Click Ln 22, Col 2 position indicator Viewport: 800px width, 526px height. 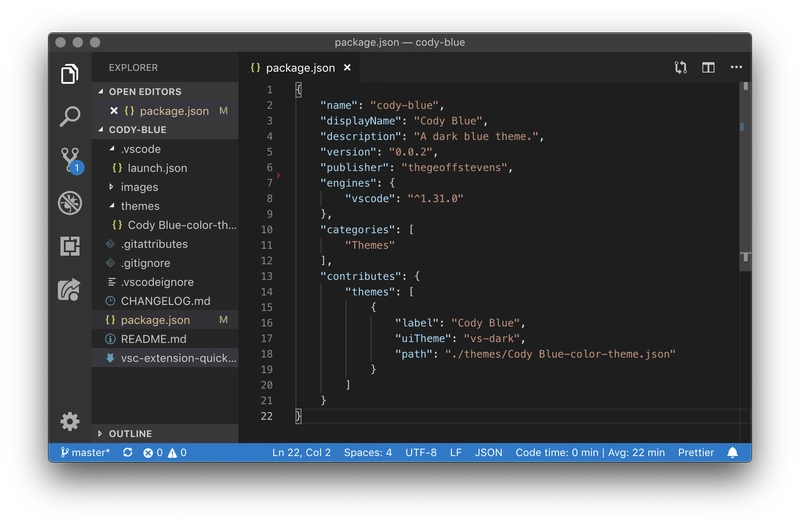click(x=301, y=453)
